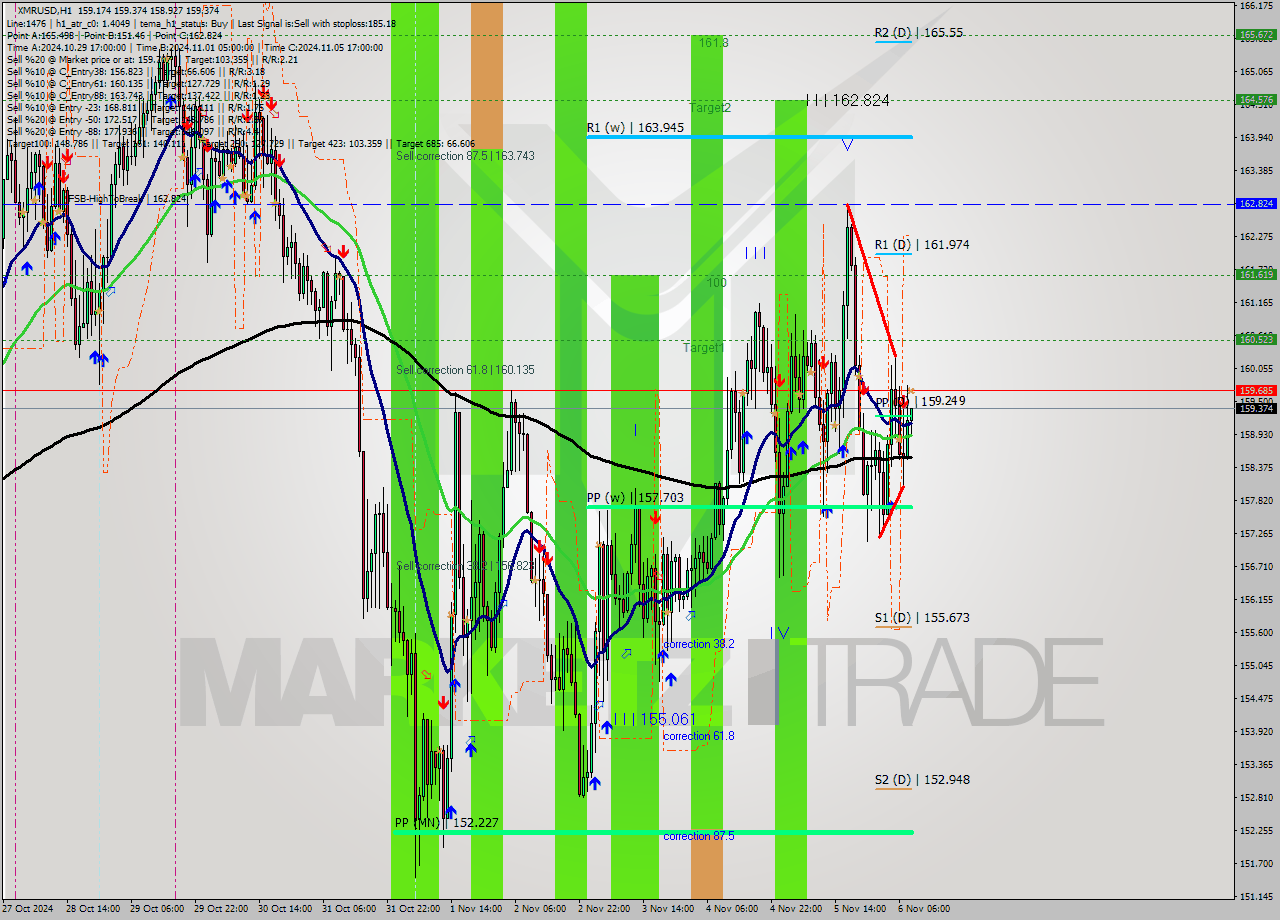Click the 'Sell correction 61.8 | 160.135' label
1280x920 pixels.
[x=465, y=370]
